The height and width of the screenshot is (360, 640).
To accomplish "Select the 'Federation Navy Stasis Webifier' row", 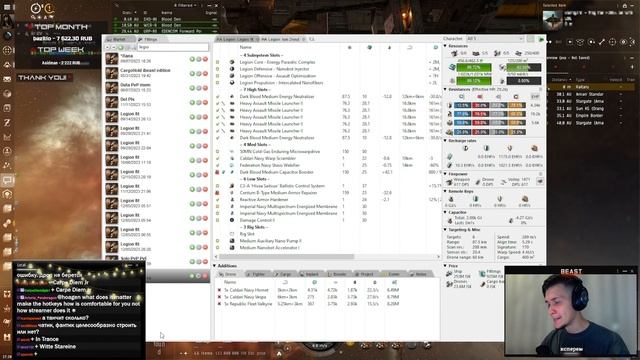I will (328, 165).
